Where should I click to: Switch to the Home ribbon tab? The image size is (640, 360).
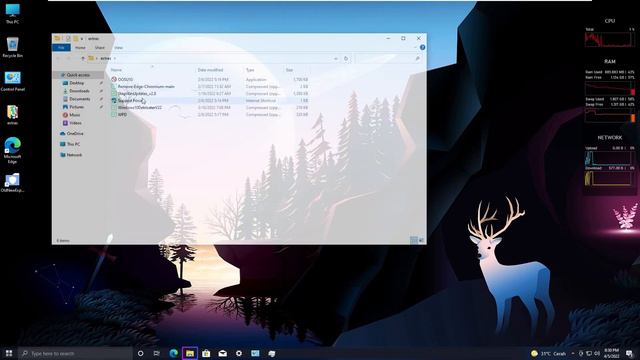click(80, 48)
